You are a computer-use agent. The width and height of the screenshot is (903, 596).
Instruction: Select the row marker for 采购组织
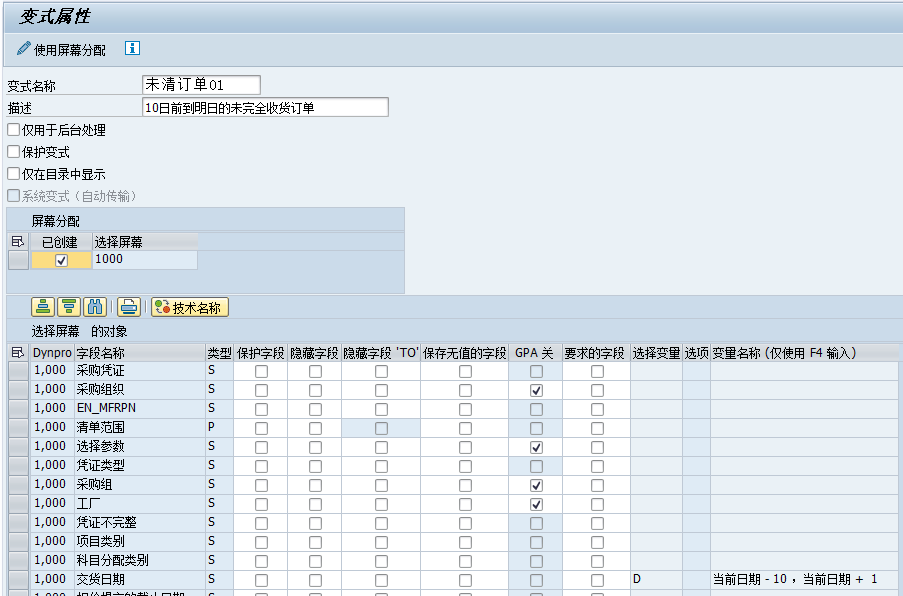click(18, 390)
